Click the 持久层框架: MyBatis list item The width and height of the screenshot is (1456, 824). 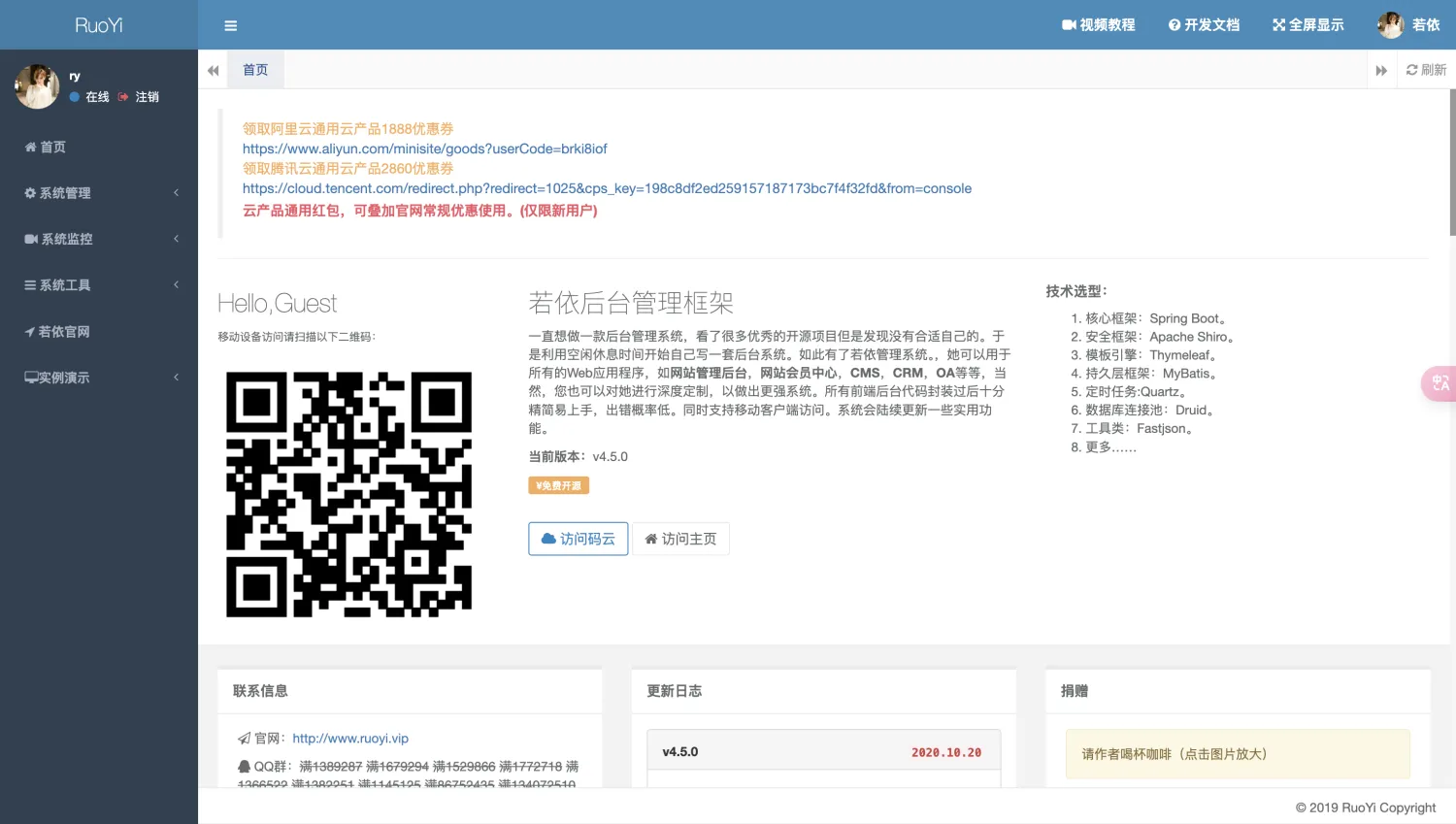[x=1153, y=374]
